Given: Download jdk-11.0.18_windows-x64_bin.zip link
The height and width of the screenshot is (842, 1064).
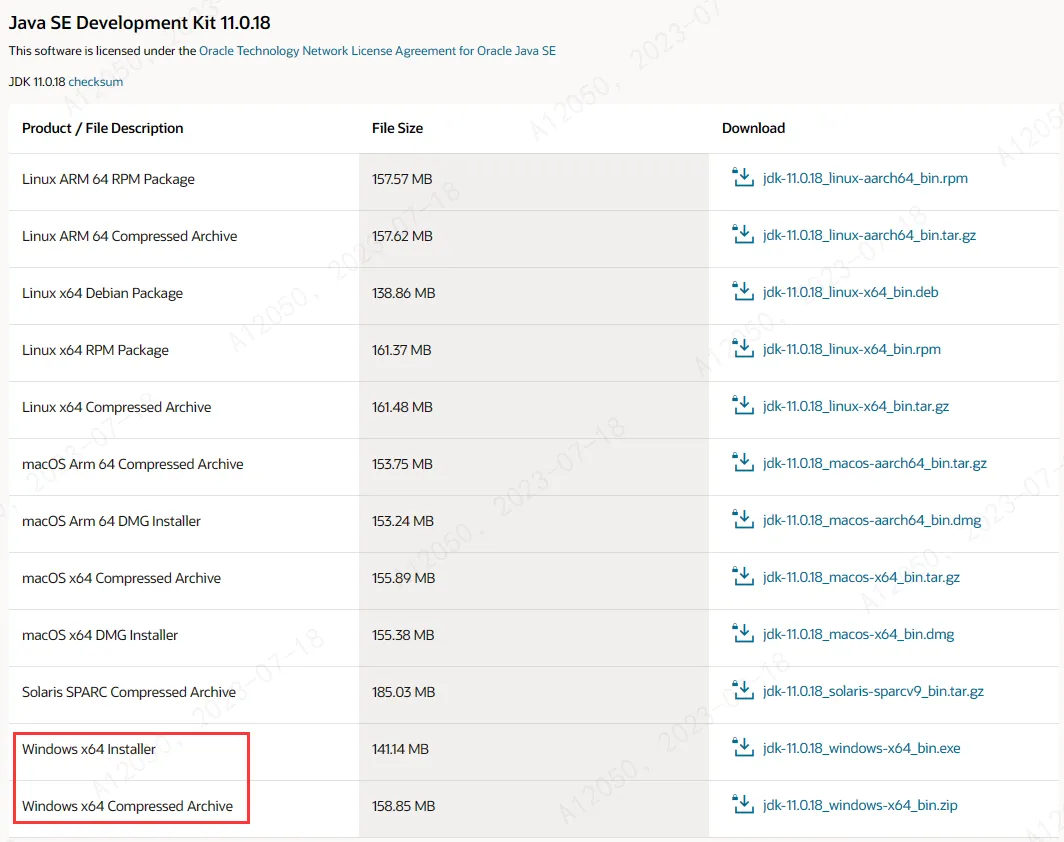Looking at the screenshot, I should click(860, 805).
